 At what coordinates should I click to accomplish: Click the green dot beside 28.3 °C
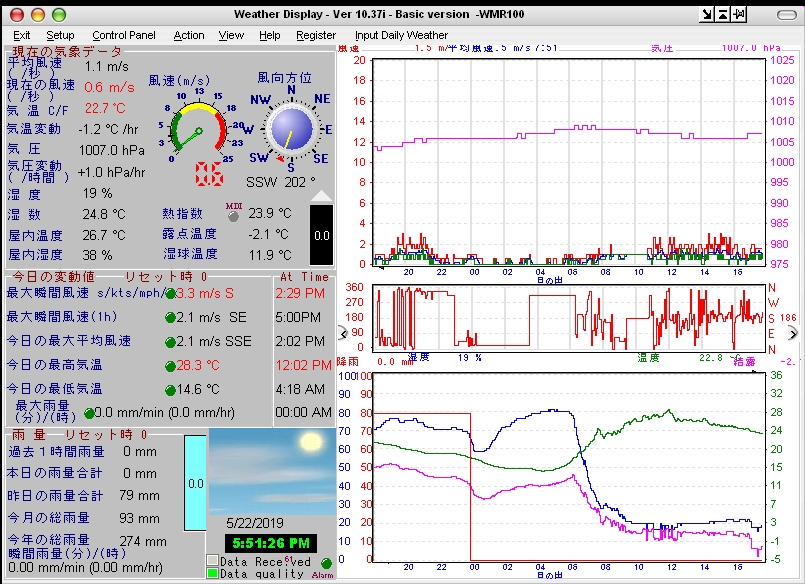170,366
